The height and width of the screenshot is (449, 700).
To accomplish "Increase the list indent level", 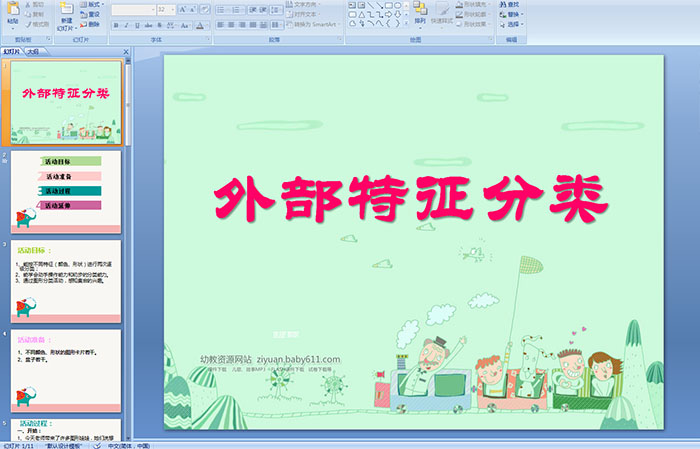I will pyautogui.click(x=263, y=10).
